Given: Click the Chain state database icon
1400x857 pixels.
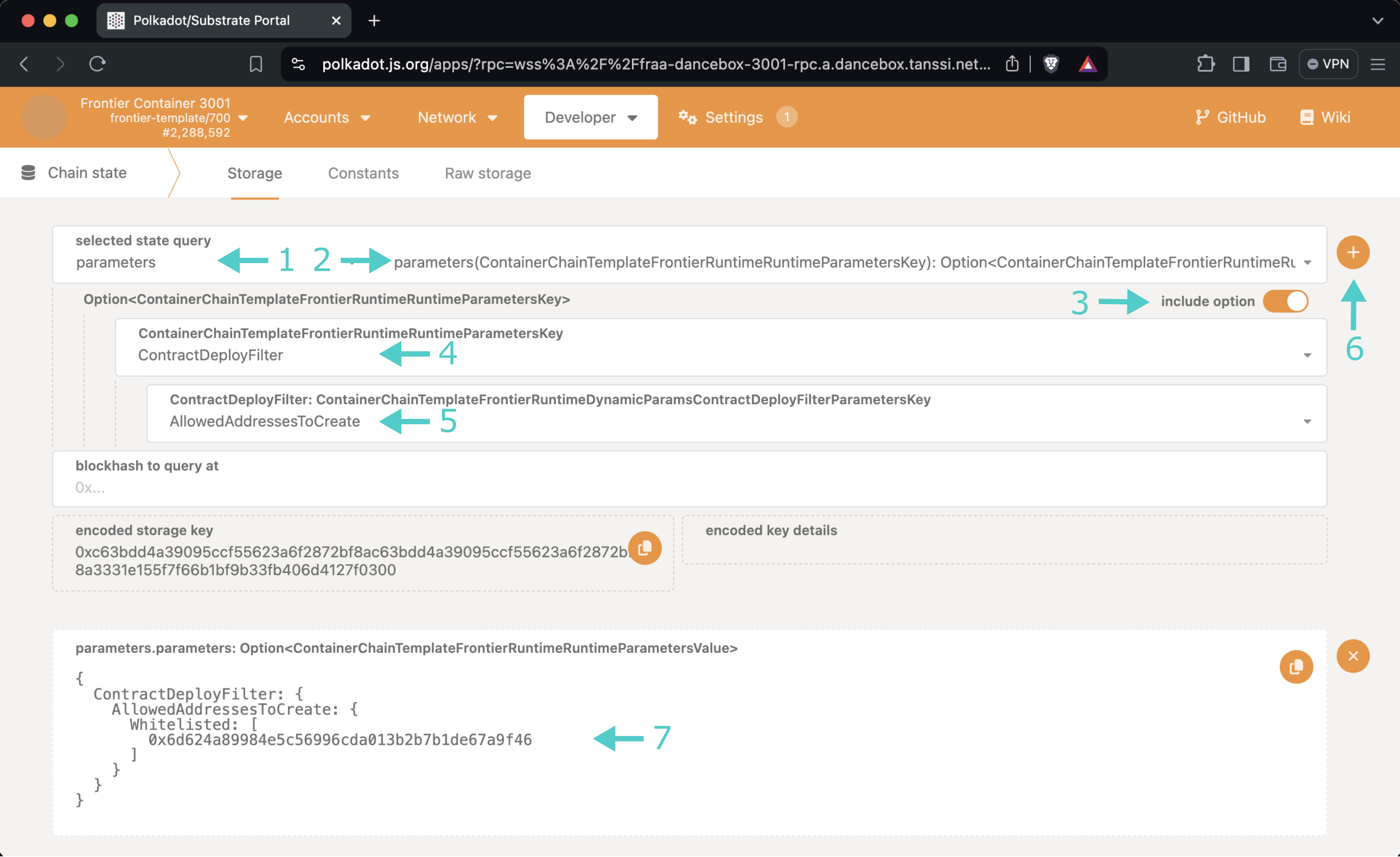Looking at the screenshot, I should click(x=28, y=173).
